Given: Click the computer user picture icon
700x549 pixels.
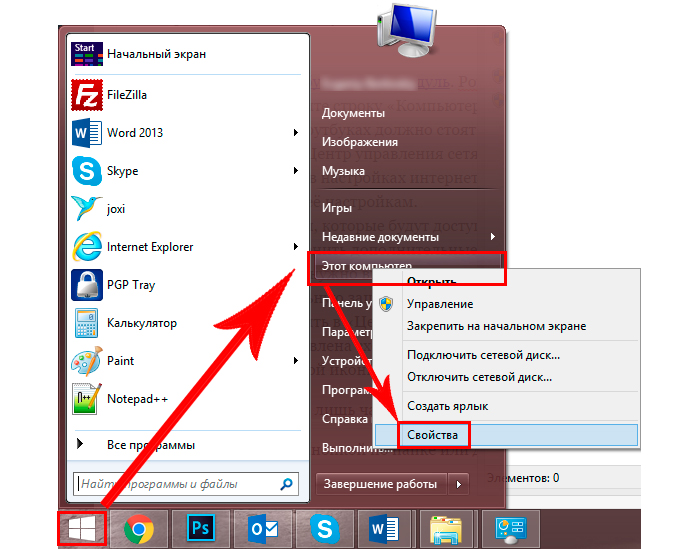Looking at the screenshot, I should [x=407, y=30].
